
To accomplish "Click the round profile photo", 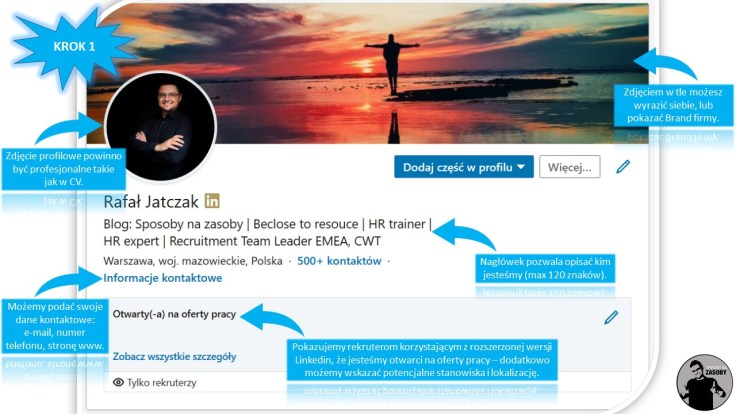I will click(161, 126).
